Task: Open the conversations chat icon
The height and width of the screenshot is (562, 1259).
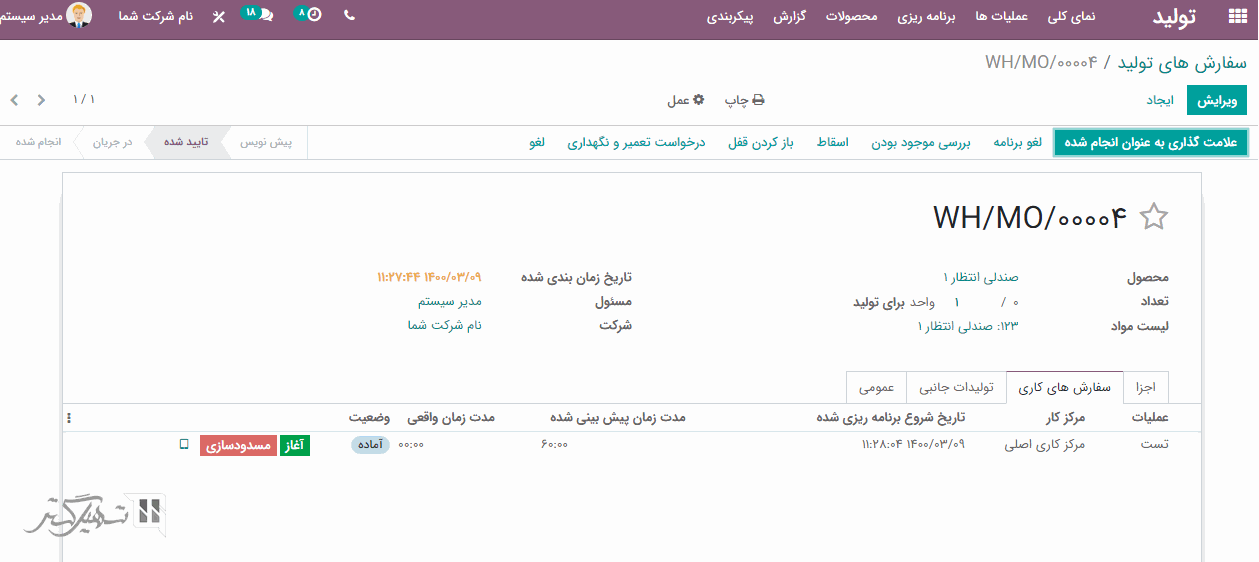Action: pyautogui.click(x=263, y=16)
